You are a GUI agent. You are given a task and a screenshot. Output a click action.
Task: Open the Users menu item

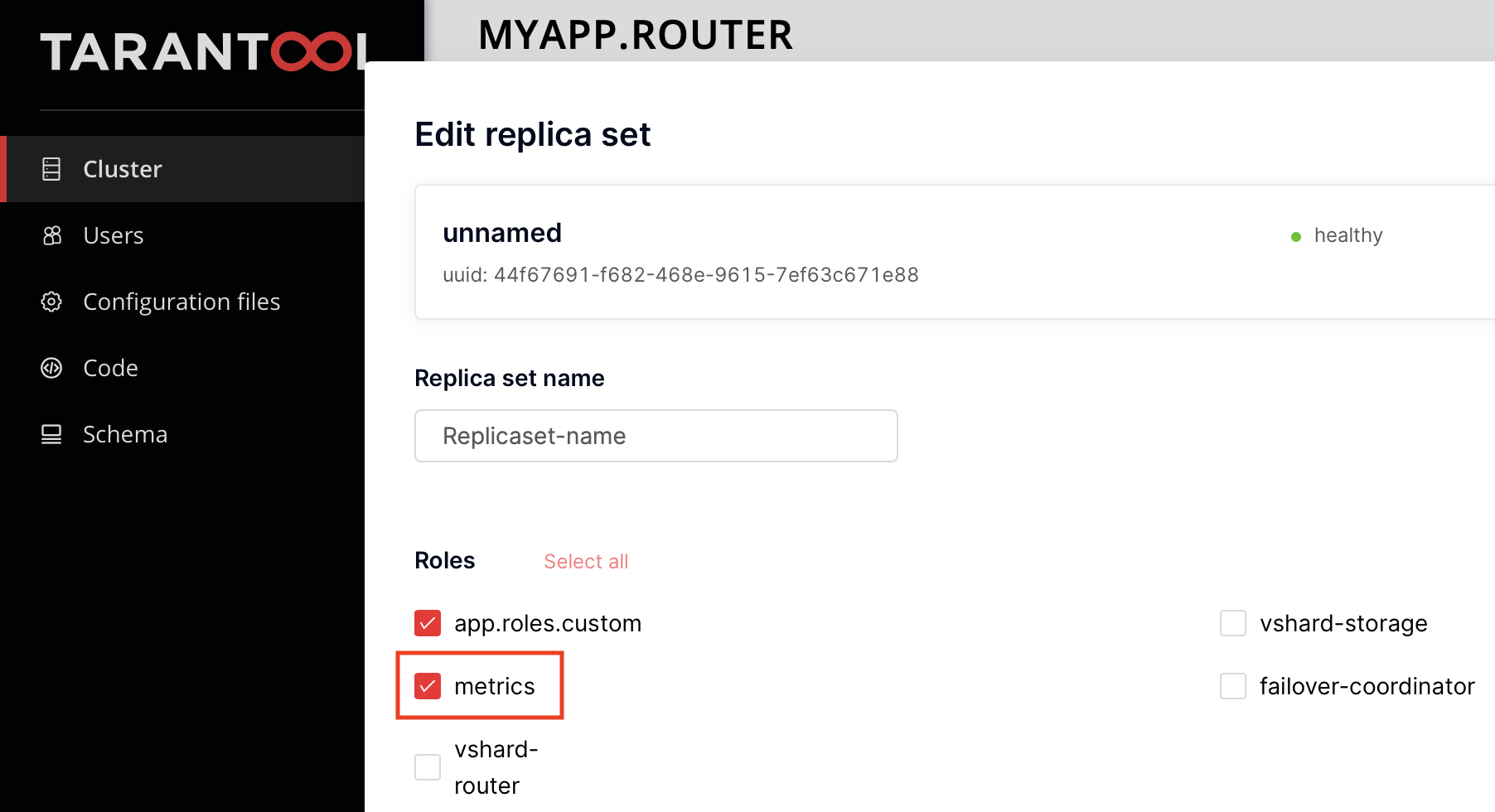click(182, 235)
